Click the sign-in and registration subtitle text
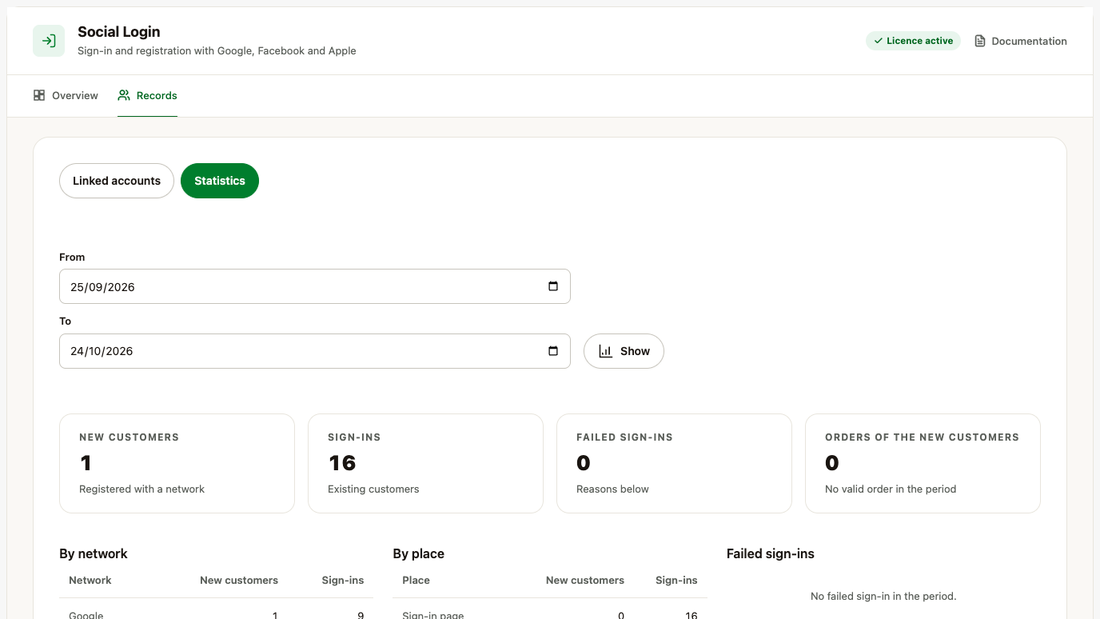Viewport: 1100px width, 619px height. (x=217, y=51)
